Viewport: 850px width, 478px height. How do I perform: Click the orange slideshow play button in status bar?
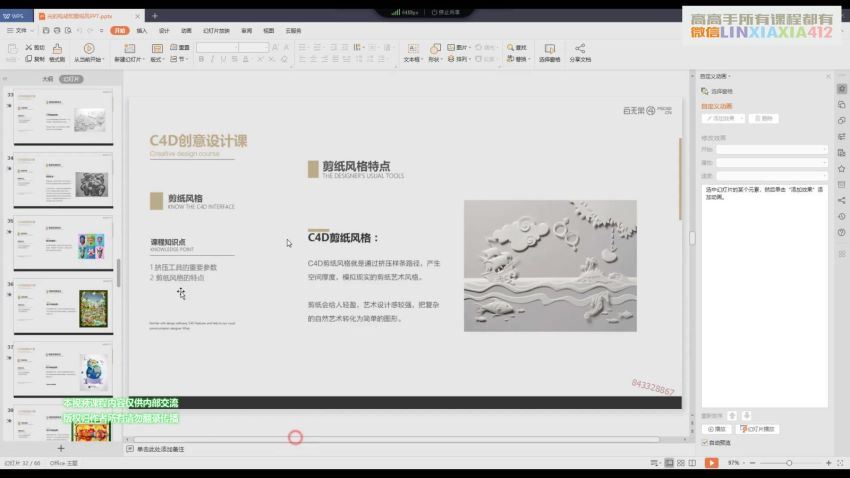pos(711,463)
